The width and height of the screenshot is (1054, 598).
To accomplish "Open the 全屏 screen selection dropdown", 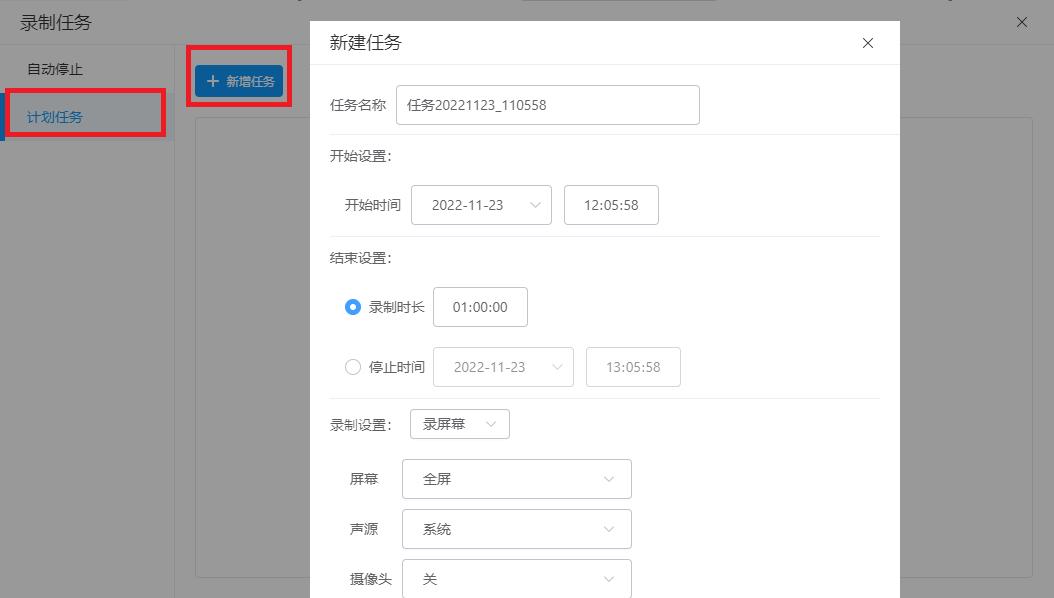I will pyautogui.click(x=516, y=479).
